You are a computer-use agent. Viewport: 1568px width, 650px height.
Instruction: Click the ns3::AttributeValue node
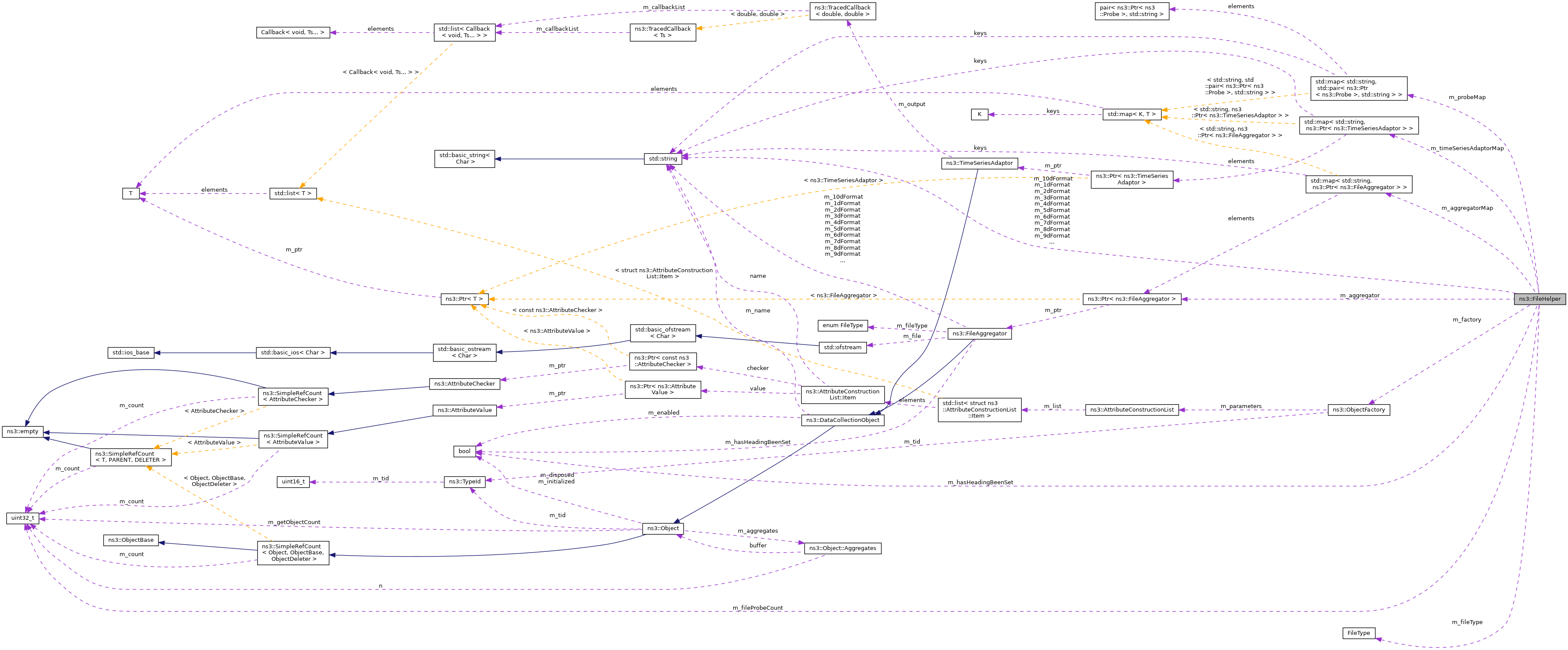(x=465, y=410)
